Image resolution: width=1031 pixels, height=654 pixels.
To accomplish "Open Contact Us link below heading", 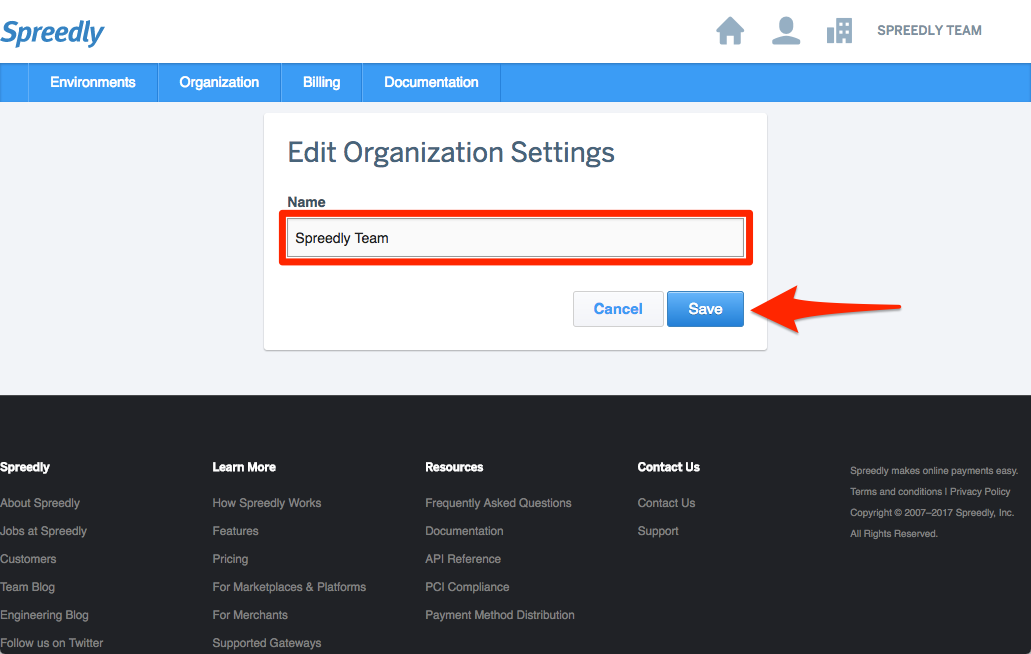I will [666, 503].
